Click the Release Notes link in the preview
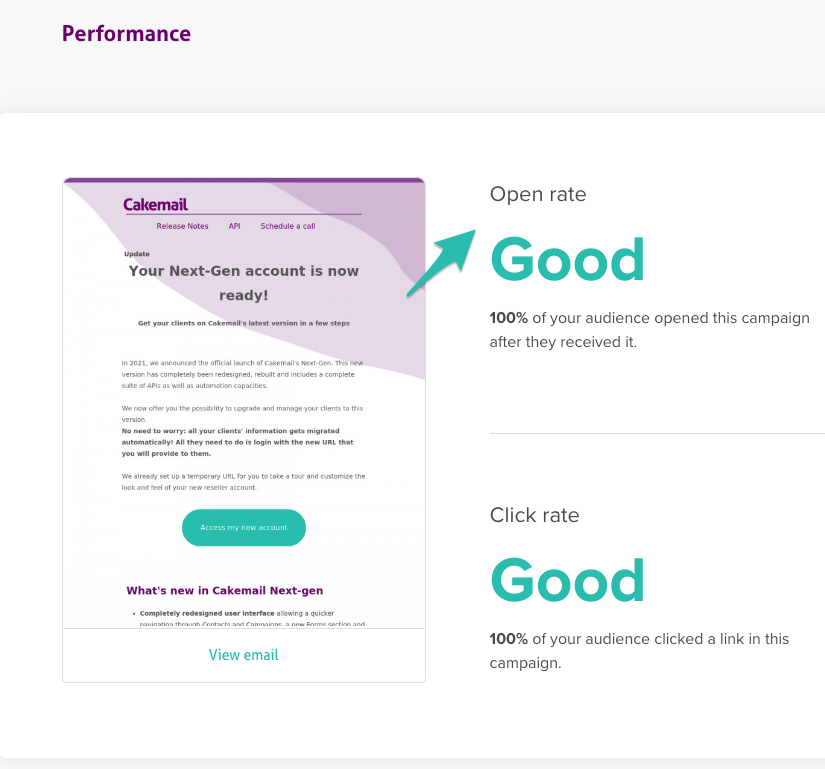 (183, 226)
